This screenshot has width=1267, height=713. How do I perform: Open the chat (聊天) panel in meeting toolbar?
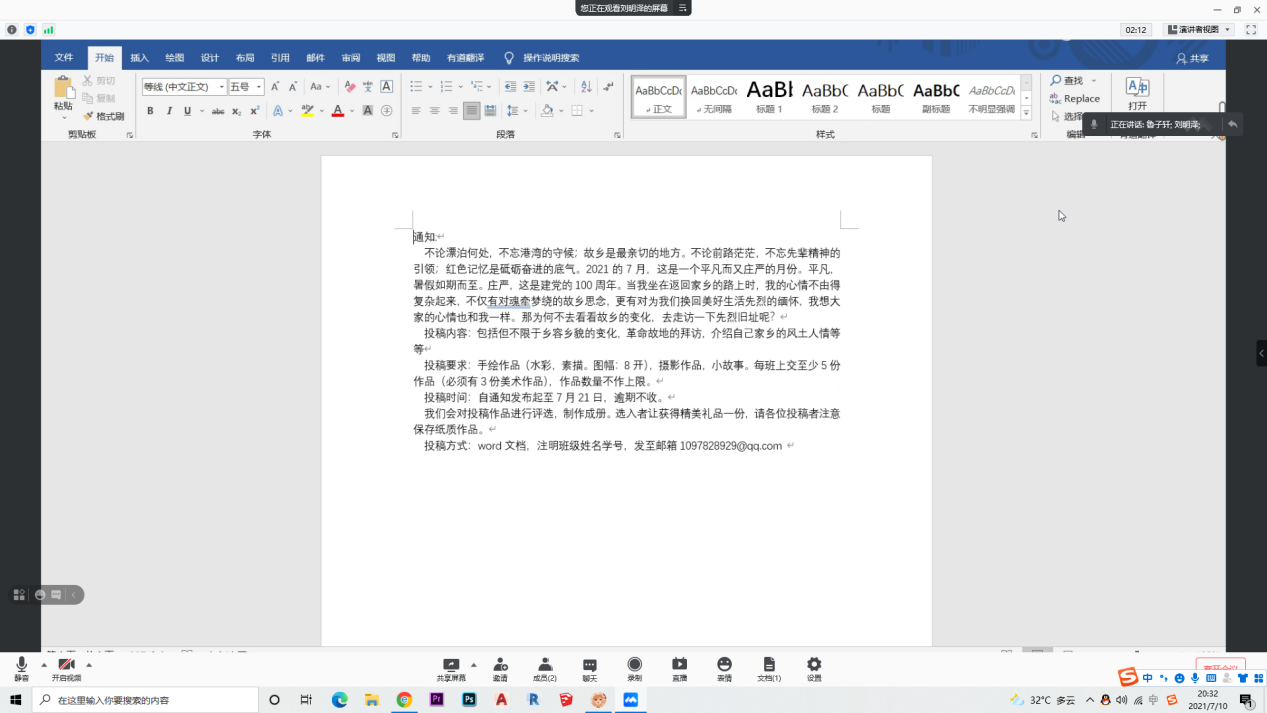tap(589, 668)
